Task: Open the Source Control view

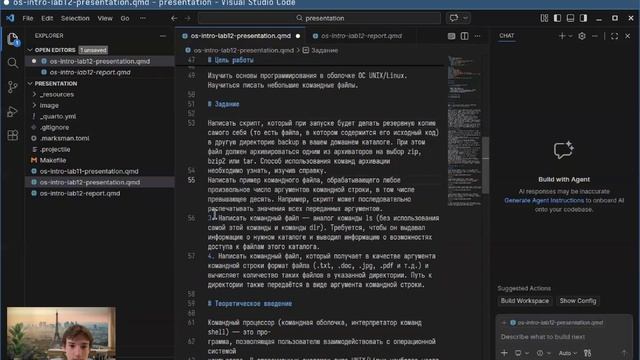Action: 13,87
